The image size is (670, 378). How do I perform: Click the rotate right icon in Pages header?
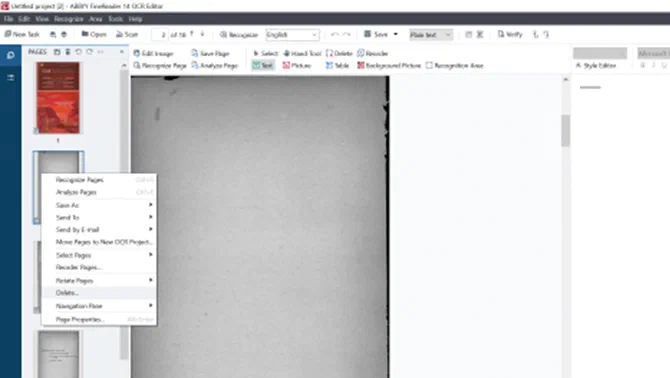coord(89,52)
